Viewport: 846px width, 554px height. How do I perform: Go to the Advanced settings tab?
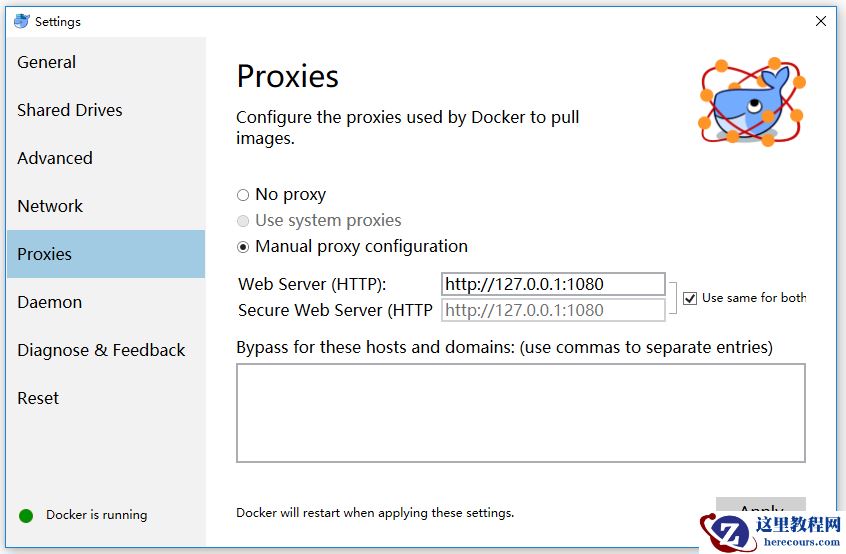click(x=55, y=158)
